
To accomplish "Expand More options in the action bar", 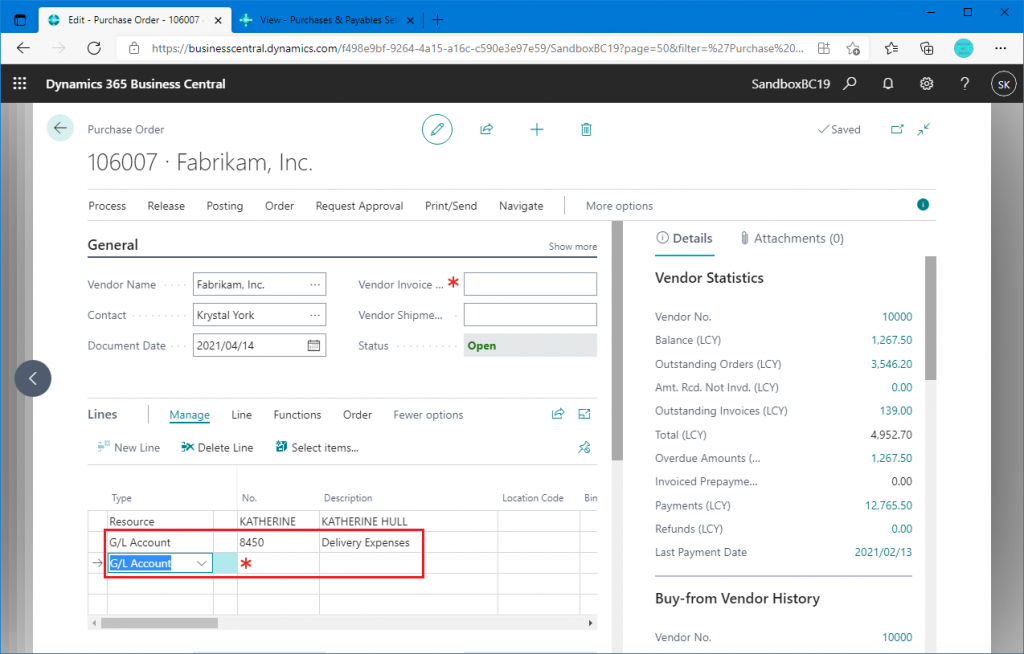I will click(619, 206).
